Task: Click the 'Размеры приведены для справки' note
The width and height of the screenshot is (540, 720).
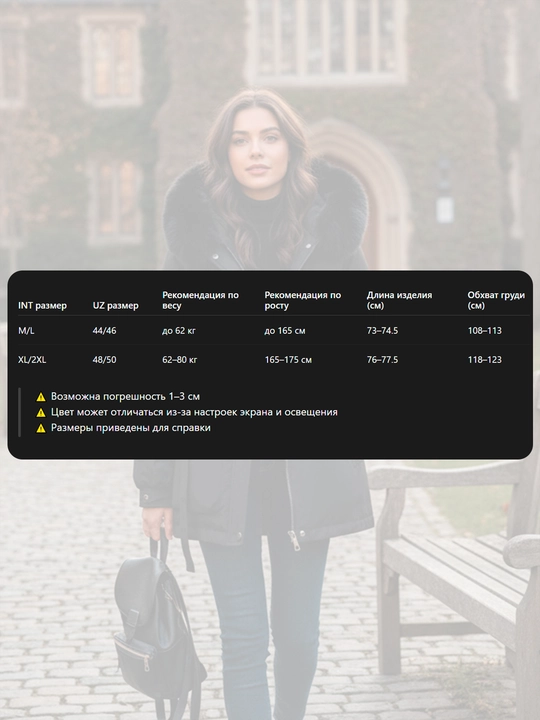Action: 130,428
